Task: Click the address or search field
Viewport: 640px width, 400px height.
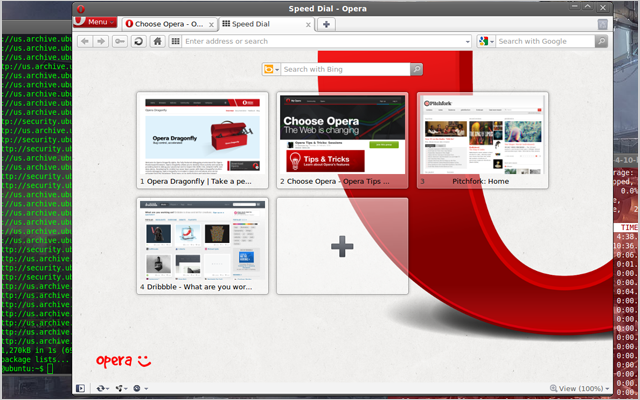Action: click(x=322, y=41)
